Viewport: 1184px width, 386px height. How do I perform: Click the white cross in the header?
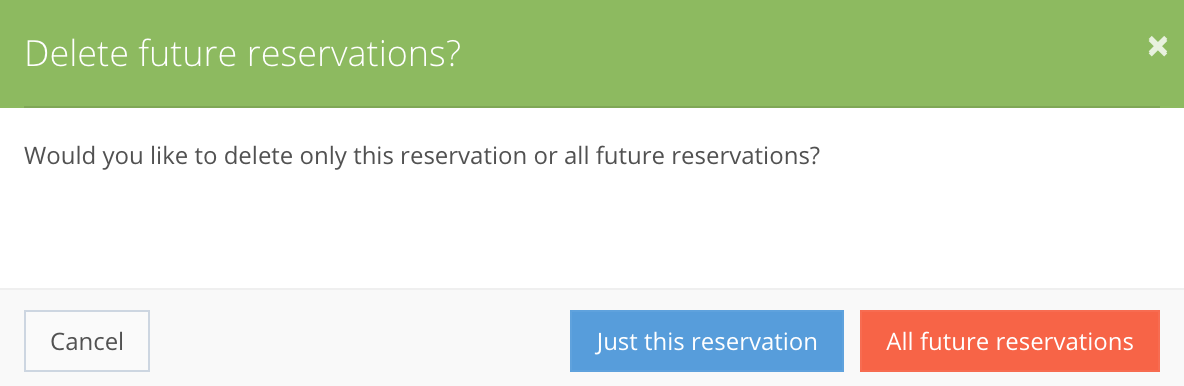(1157, 47)
